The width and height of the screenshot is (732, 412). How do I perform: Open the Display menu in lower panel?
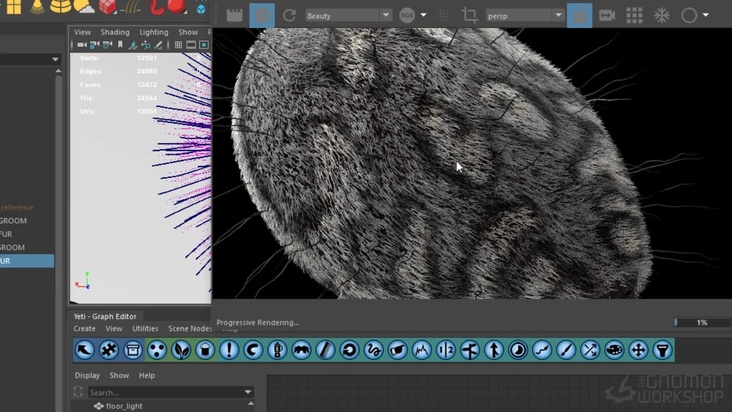pos(87,375)
